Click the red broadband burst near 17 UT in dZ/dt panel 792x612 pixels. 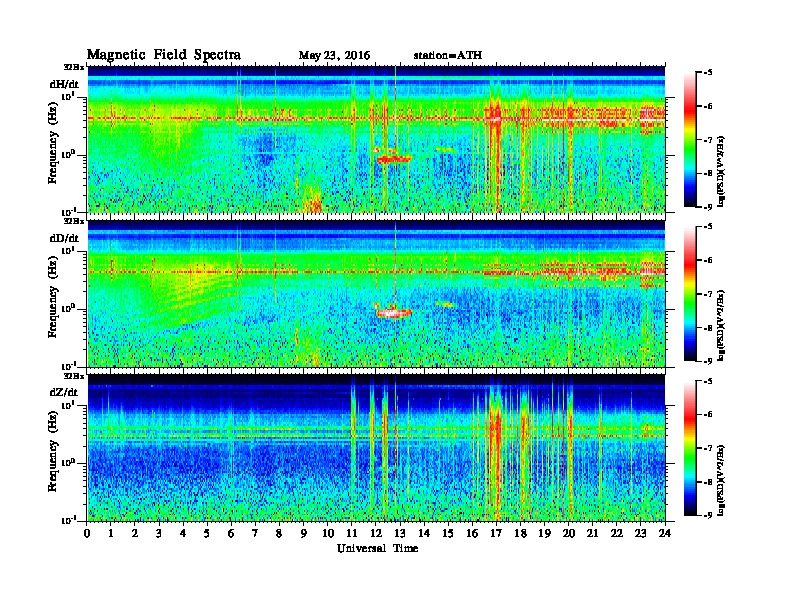(496, 449)
